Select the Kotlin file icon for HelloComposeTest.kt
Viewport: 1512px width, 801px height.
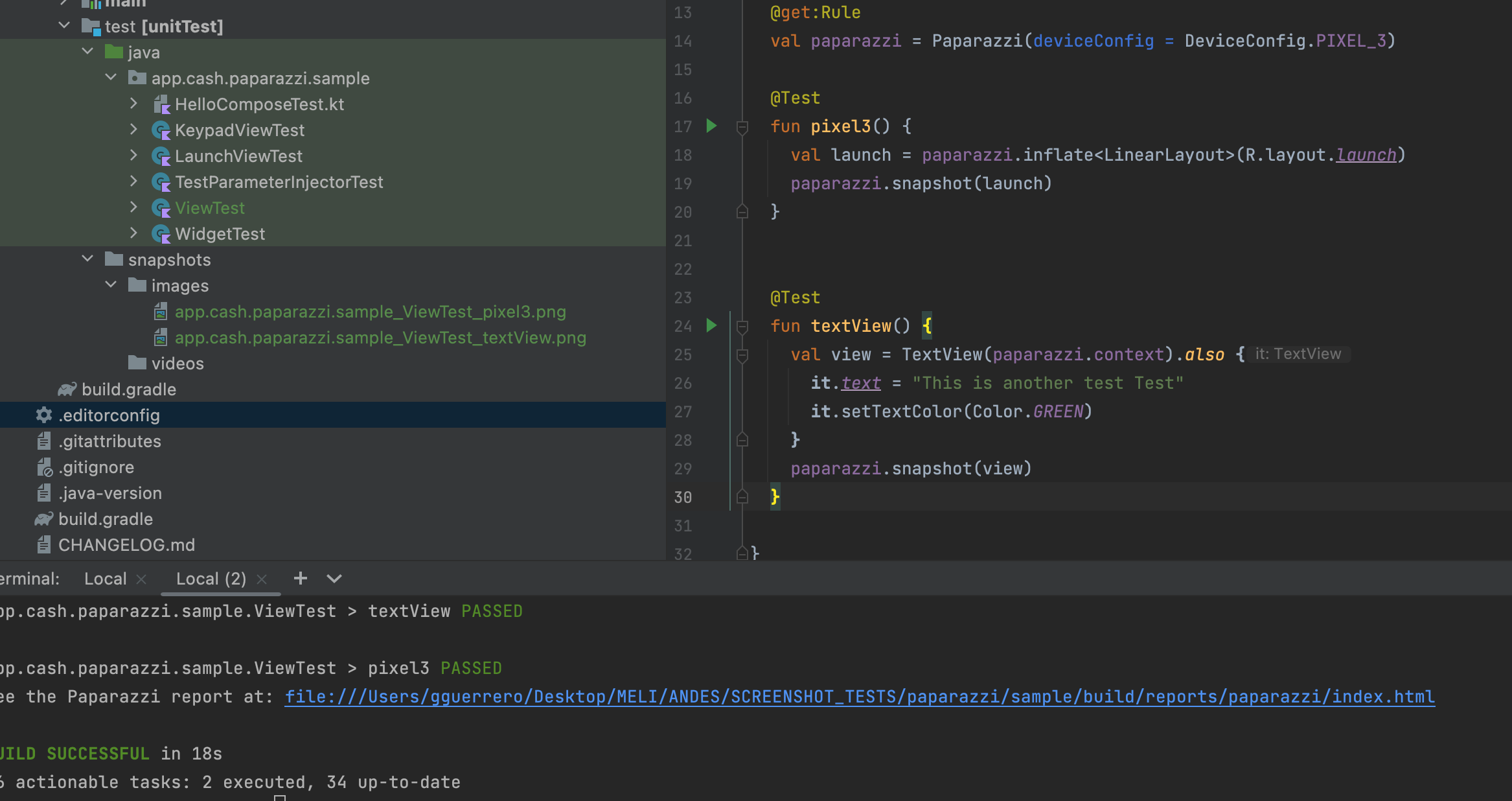161,104
